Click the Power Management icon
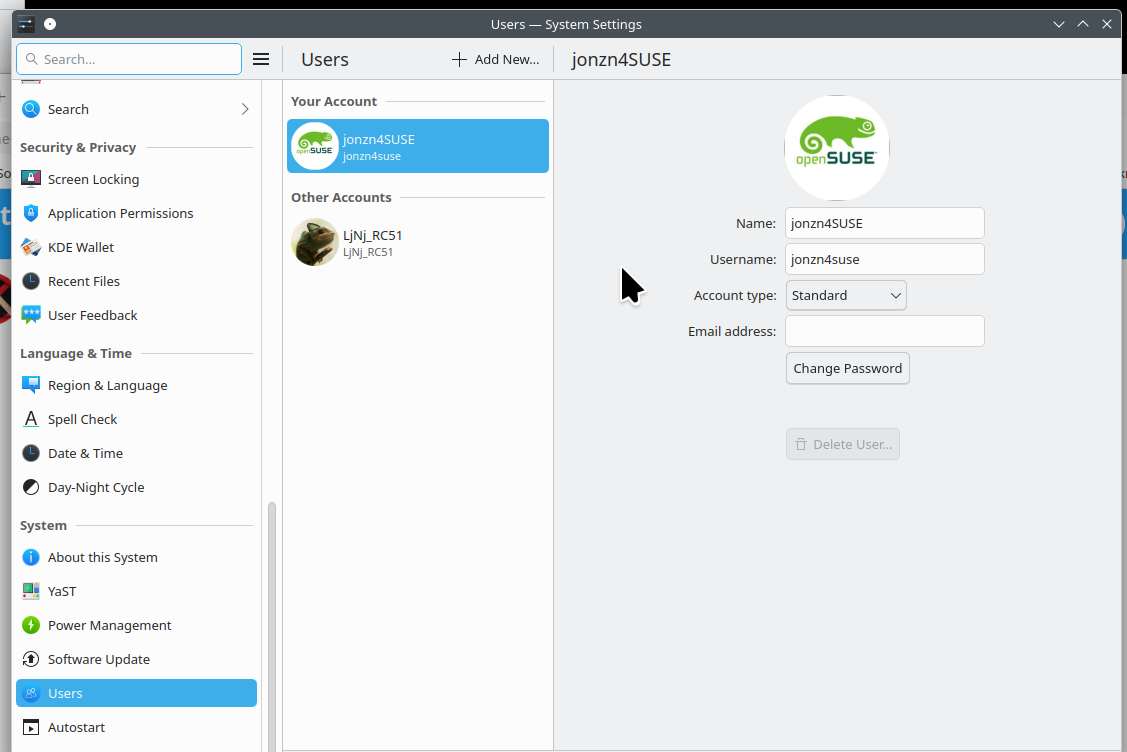1127x752 pixels. pos(31,625)
